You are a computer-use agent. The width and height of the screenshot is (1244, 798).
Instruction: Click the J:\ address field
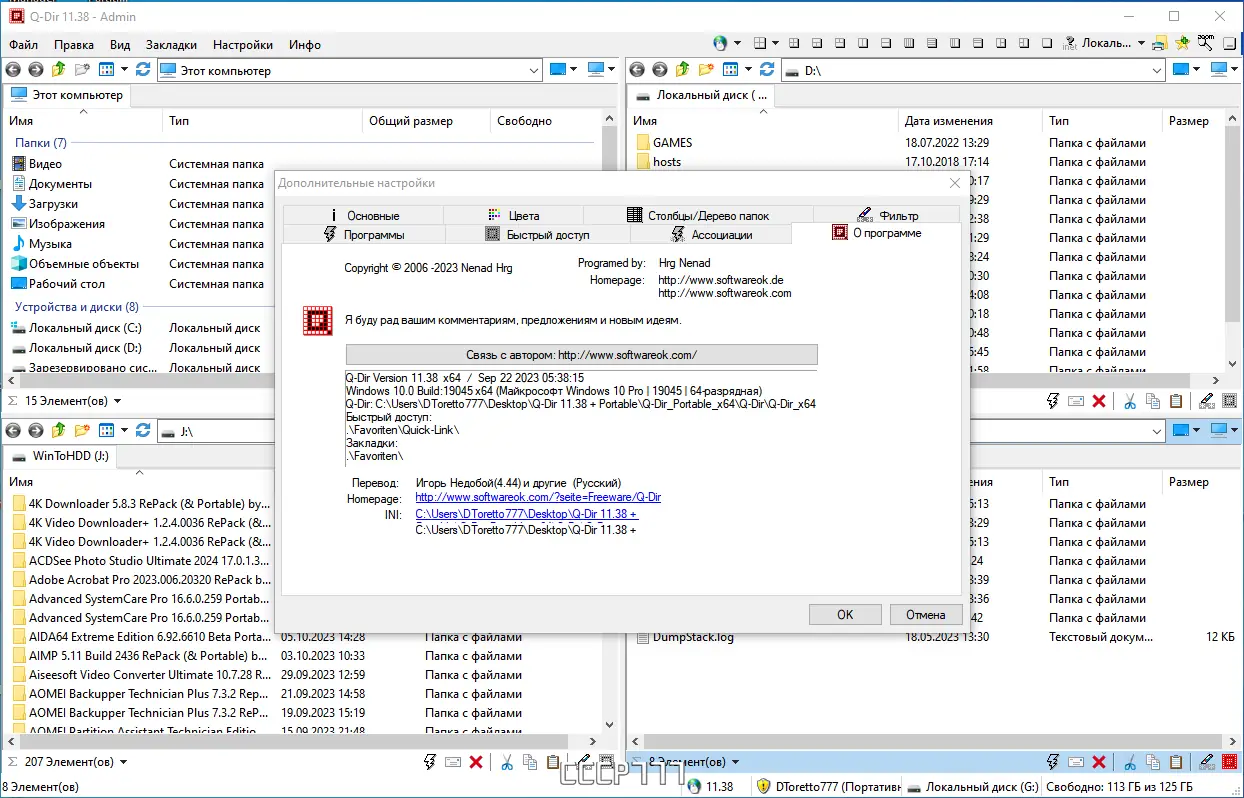(x=350, y=431)
